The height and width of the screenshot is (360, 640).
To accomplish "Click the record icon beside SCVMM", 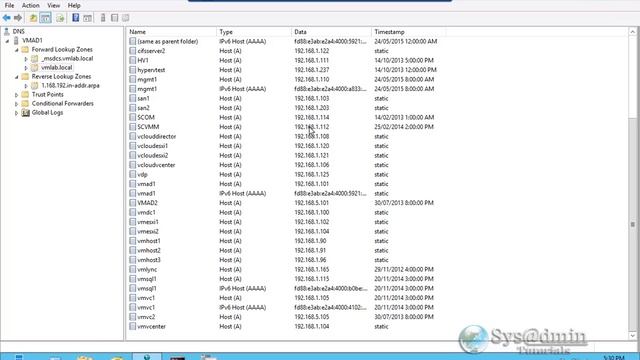I will (x=133, y=127).
